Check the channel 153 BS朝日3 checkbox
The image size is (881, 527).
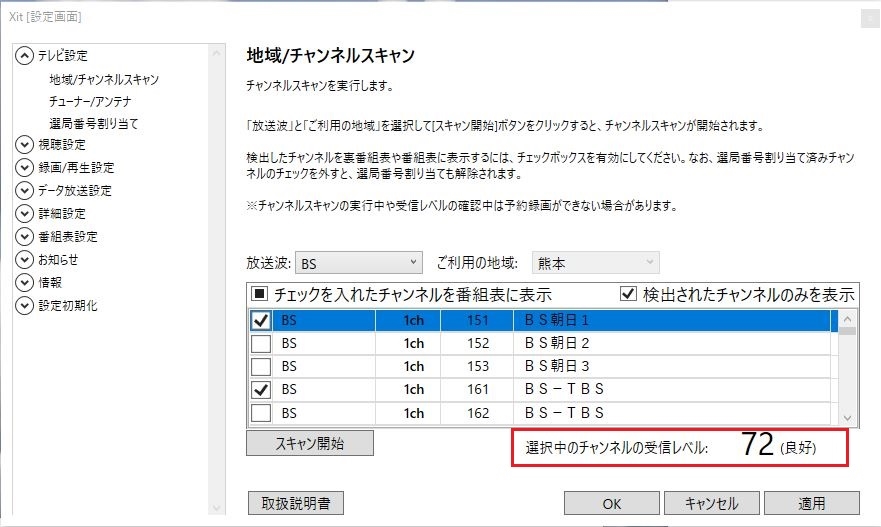click(x=261, y=366)
